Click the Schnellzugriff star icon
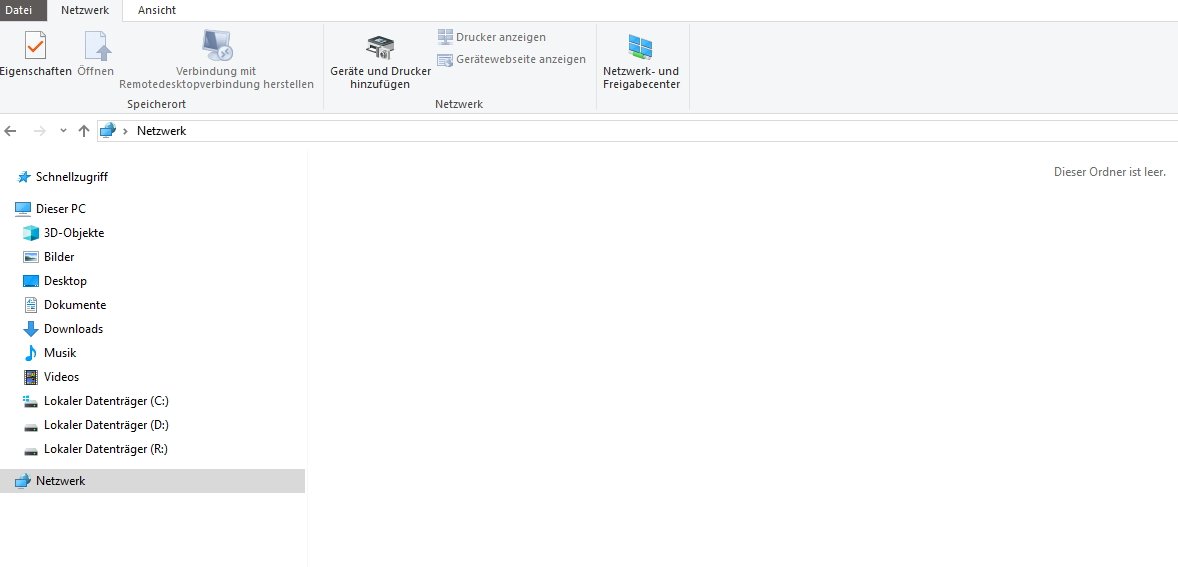The height and width of the screenshot is (567, 1178). point(24,177)
